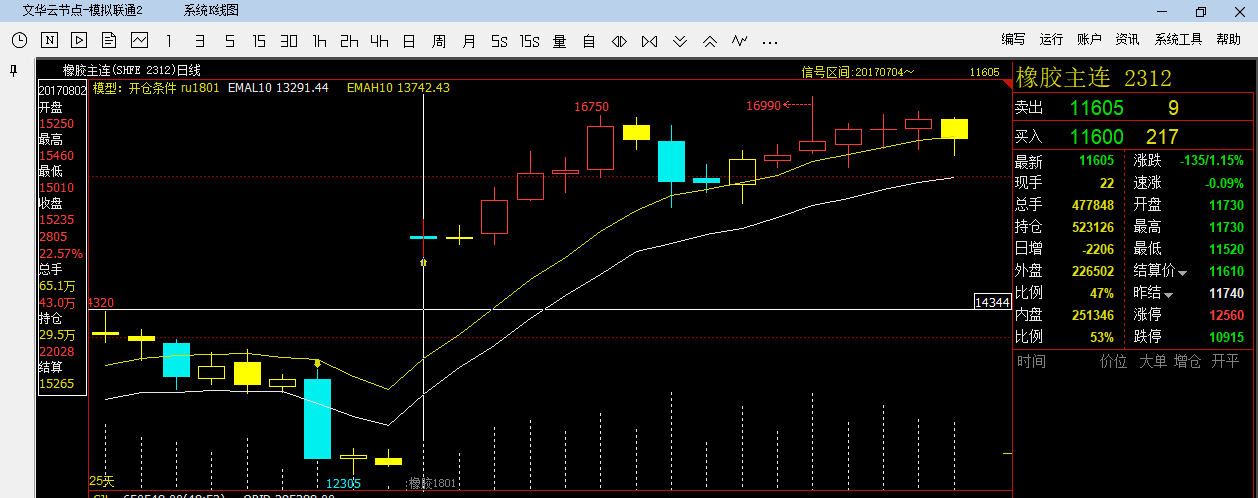
Task: Switch chart to 4h period
Action: (379, 41)
